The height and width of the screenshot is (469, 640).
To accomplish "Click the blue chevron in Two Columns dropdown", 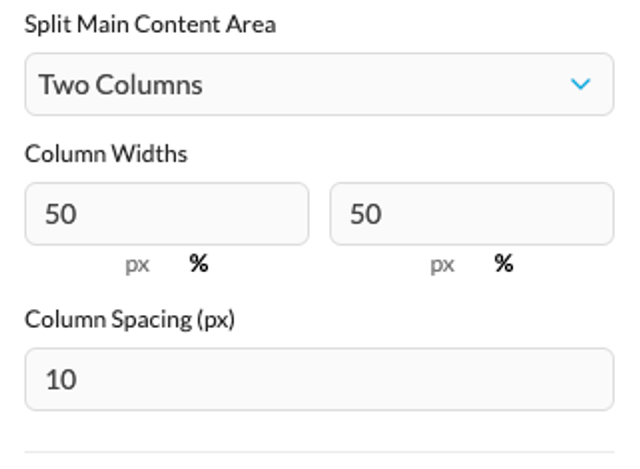I will coord(580,84).
